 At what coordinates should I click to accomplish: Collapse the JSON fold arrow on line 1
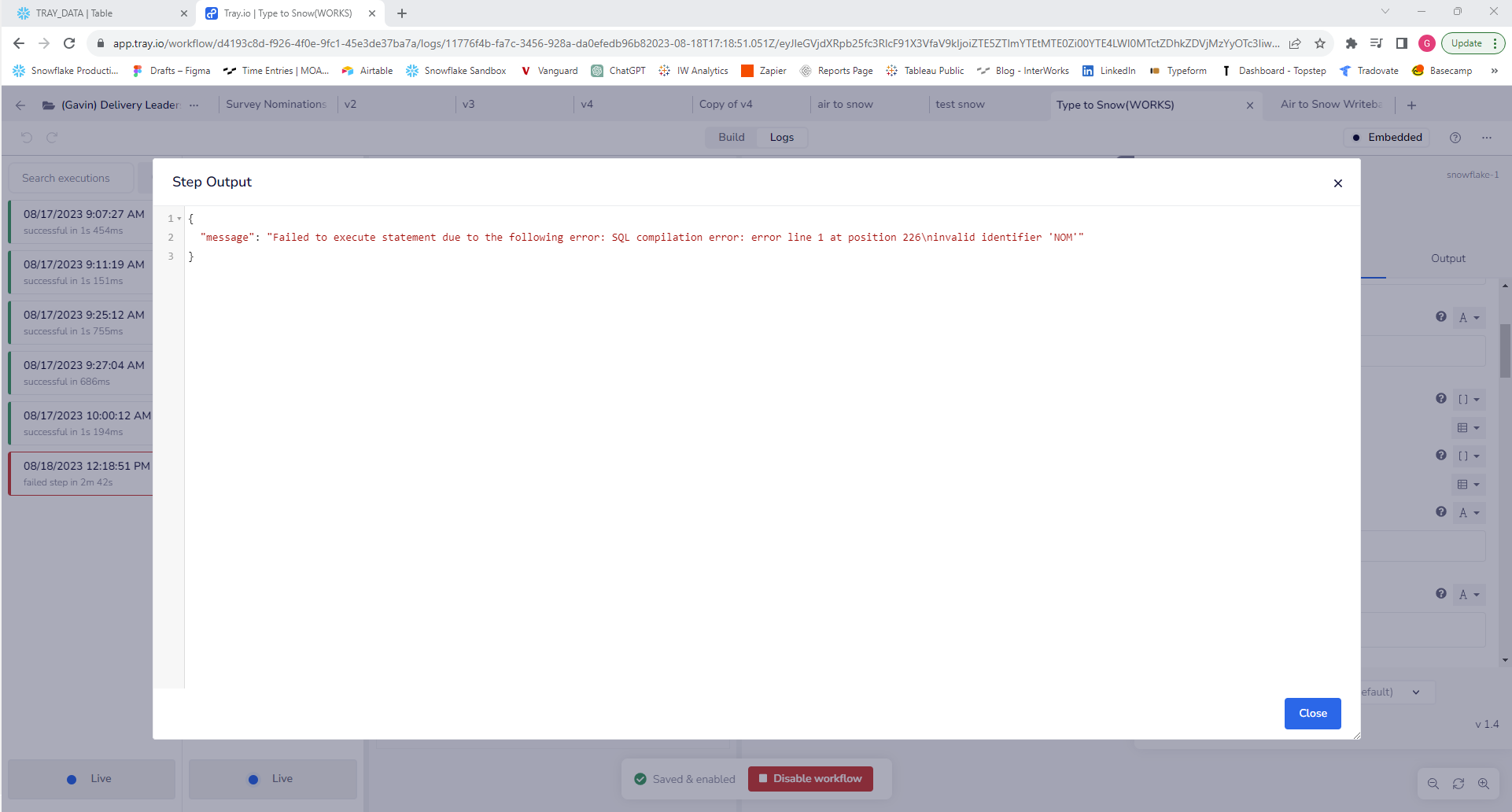[x=179, y=219]
